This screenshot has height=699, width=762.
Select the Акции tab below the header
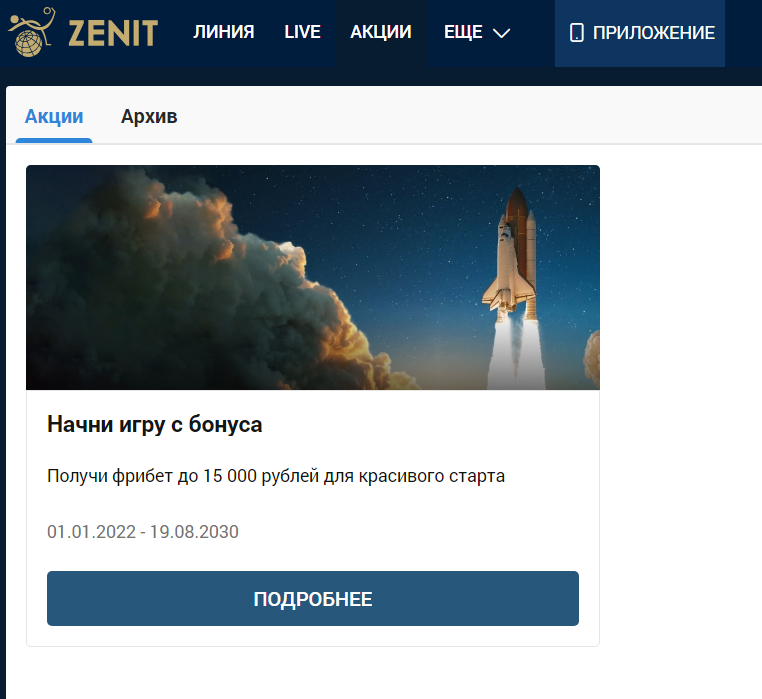54,116
